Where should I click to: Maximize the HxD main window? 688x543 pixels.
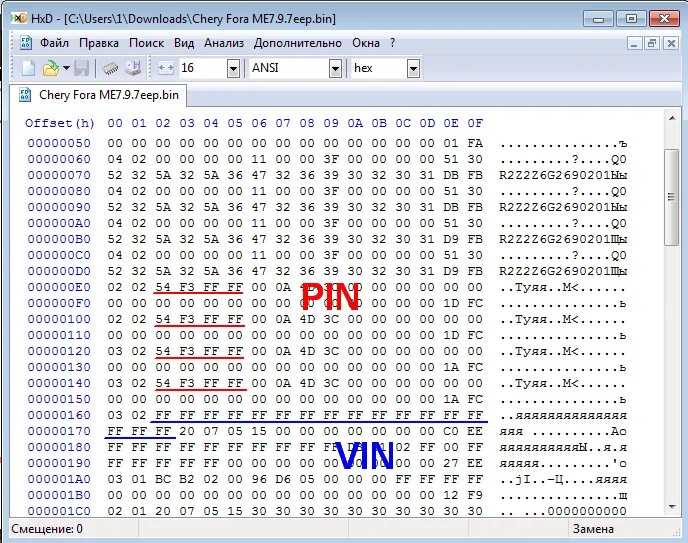pos(631,19)
